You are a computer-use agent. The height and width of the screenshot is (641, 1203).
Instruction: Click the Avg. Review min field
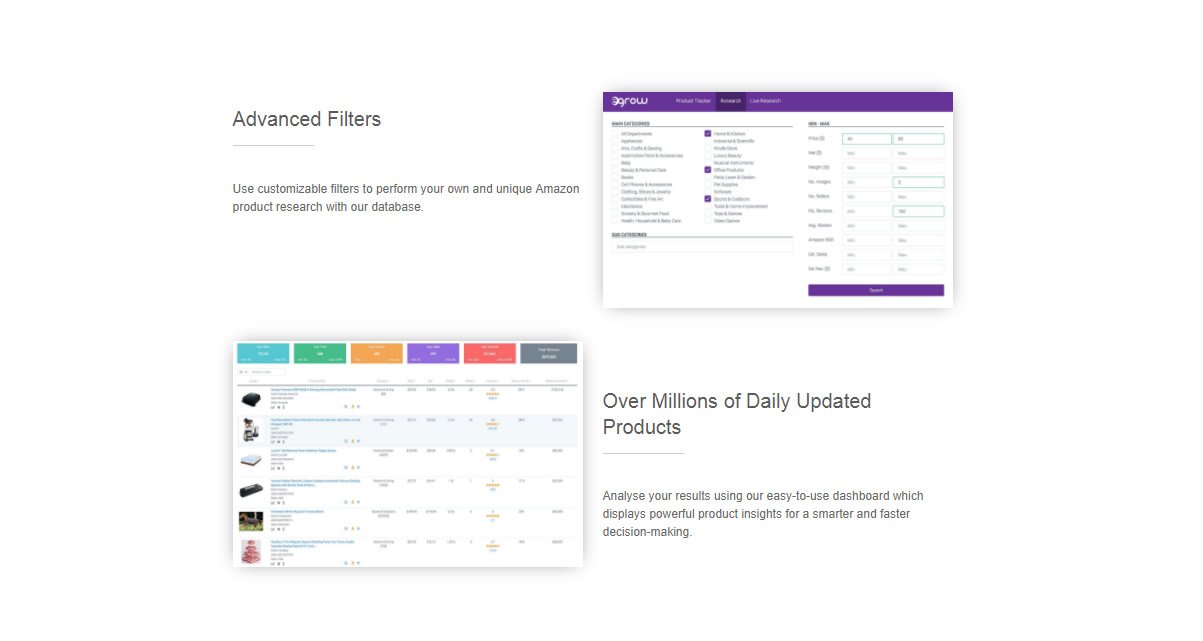pyautogui.click(x=867, y=226)
